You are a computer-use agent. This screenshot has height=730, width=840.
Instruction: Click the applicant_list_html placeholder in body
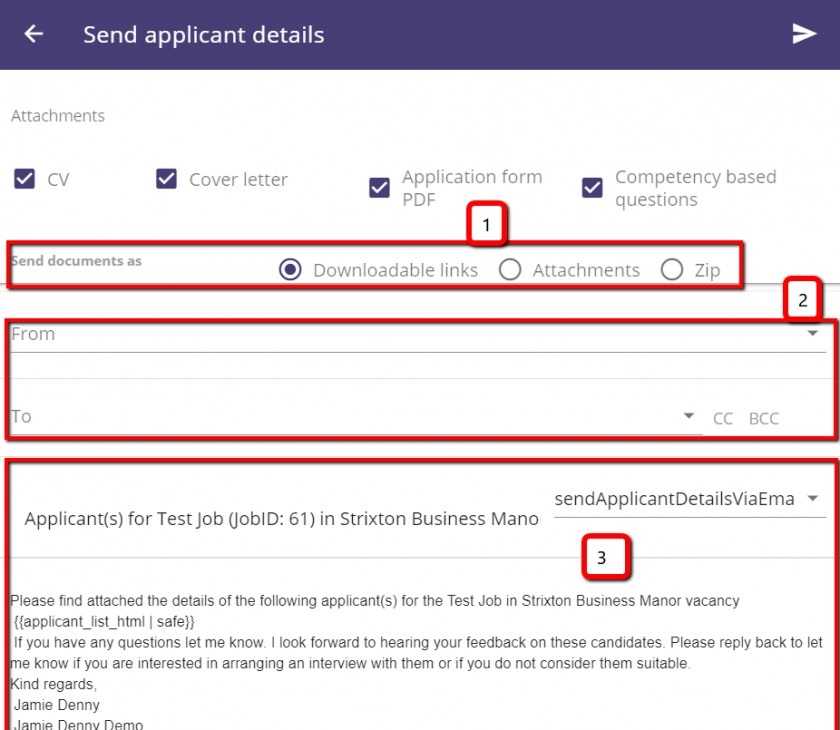coord(104,621)
